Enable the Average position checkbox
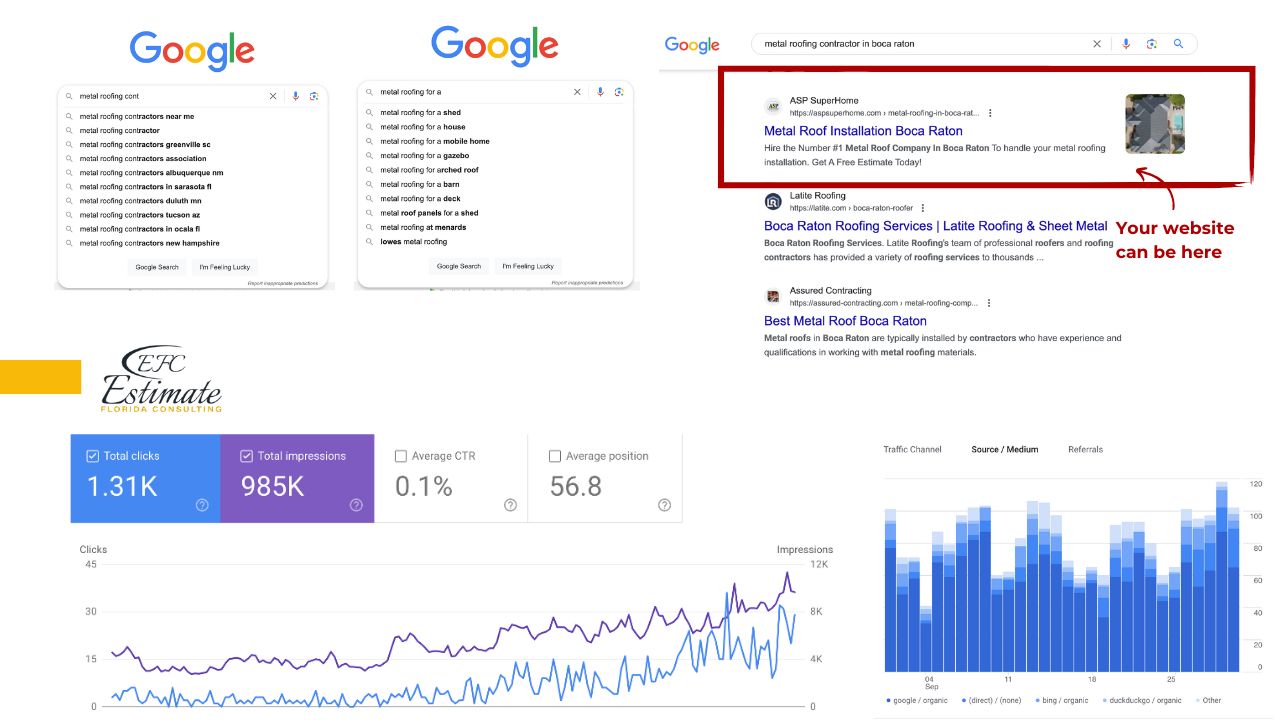The image size is (1280, 720). 555,456
